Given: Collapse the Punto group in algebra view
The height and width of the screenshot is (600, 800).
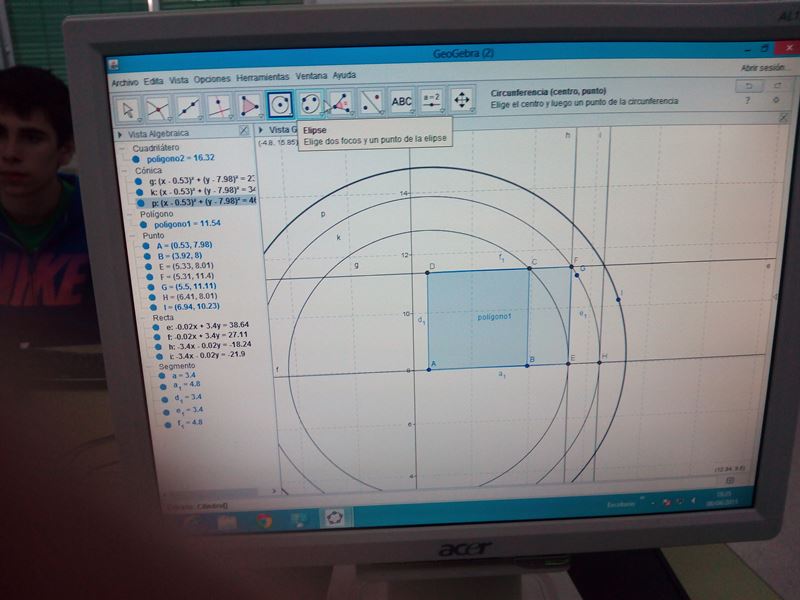Looking at the screenshot, I should click(x=129, y=235).
